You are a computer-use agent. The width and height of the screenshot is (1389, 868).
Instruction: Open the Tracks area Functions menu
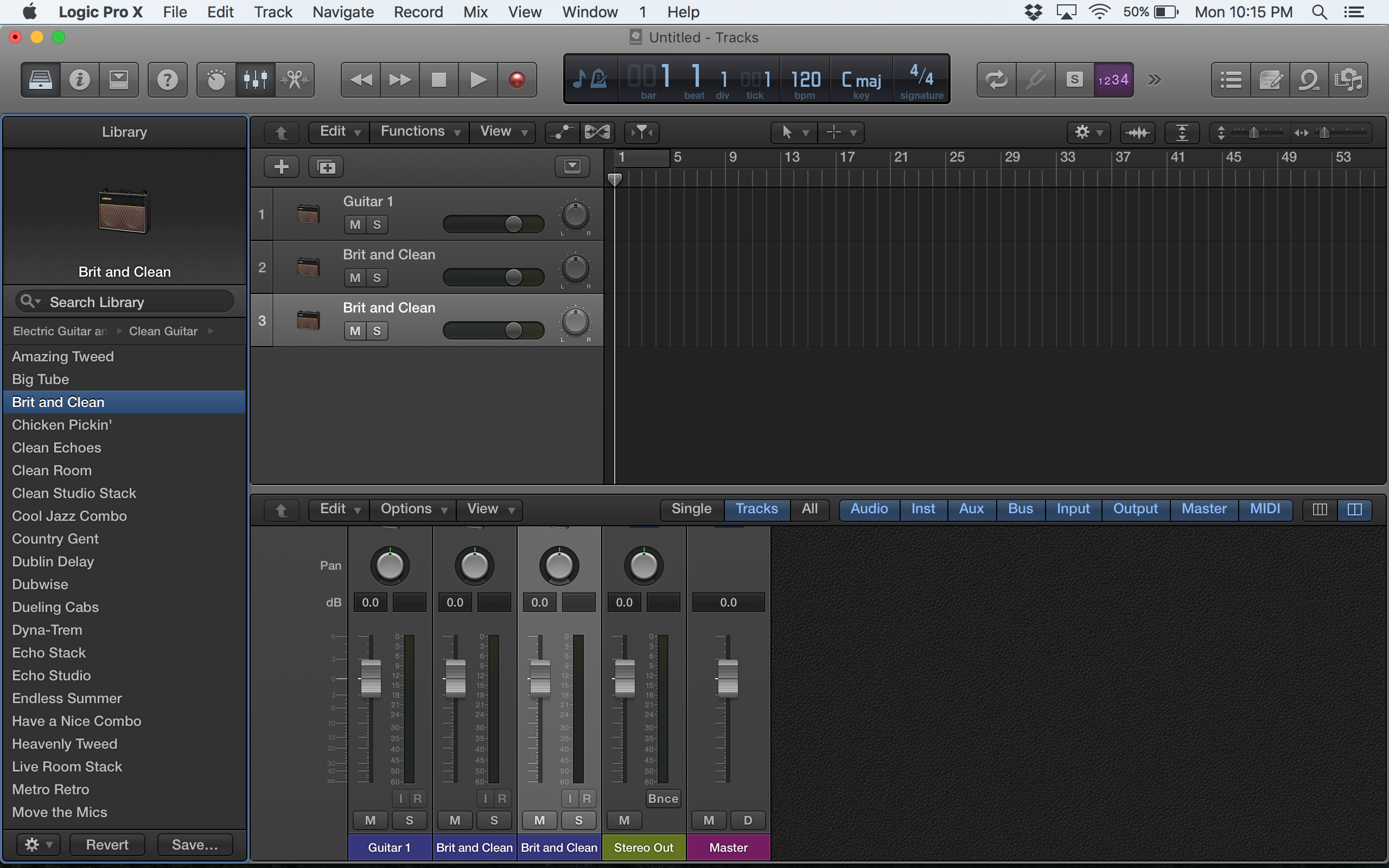[x=419, y=132]
